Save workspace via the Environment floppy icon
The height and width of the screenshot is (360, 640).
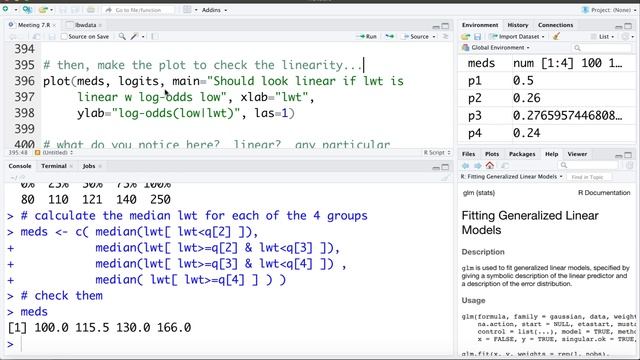pyautogui.click(x=477, y=36)
